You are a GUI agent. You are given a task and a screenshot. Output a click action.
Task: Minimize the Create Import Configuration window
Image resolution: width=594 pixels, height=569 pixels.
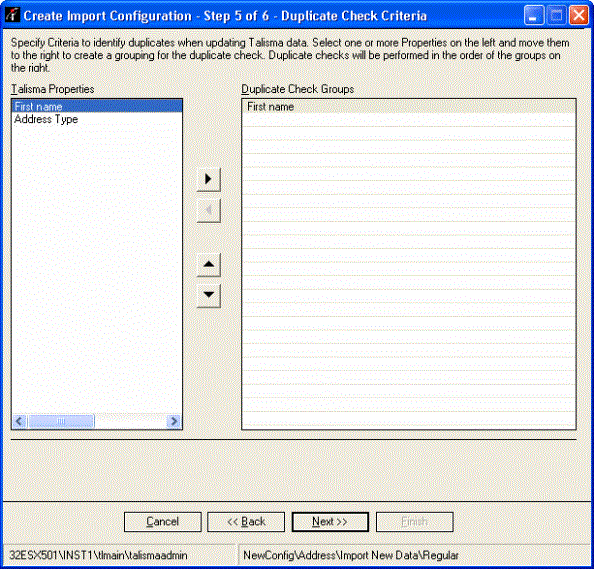click(533, 16)
